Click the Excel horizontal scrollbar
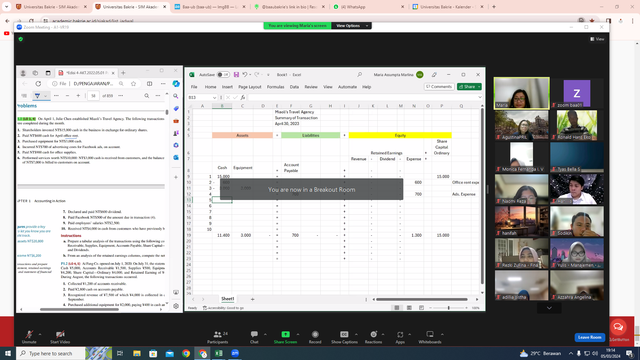 pos(422,299)
